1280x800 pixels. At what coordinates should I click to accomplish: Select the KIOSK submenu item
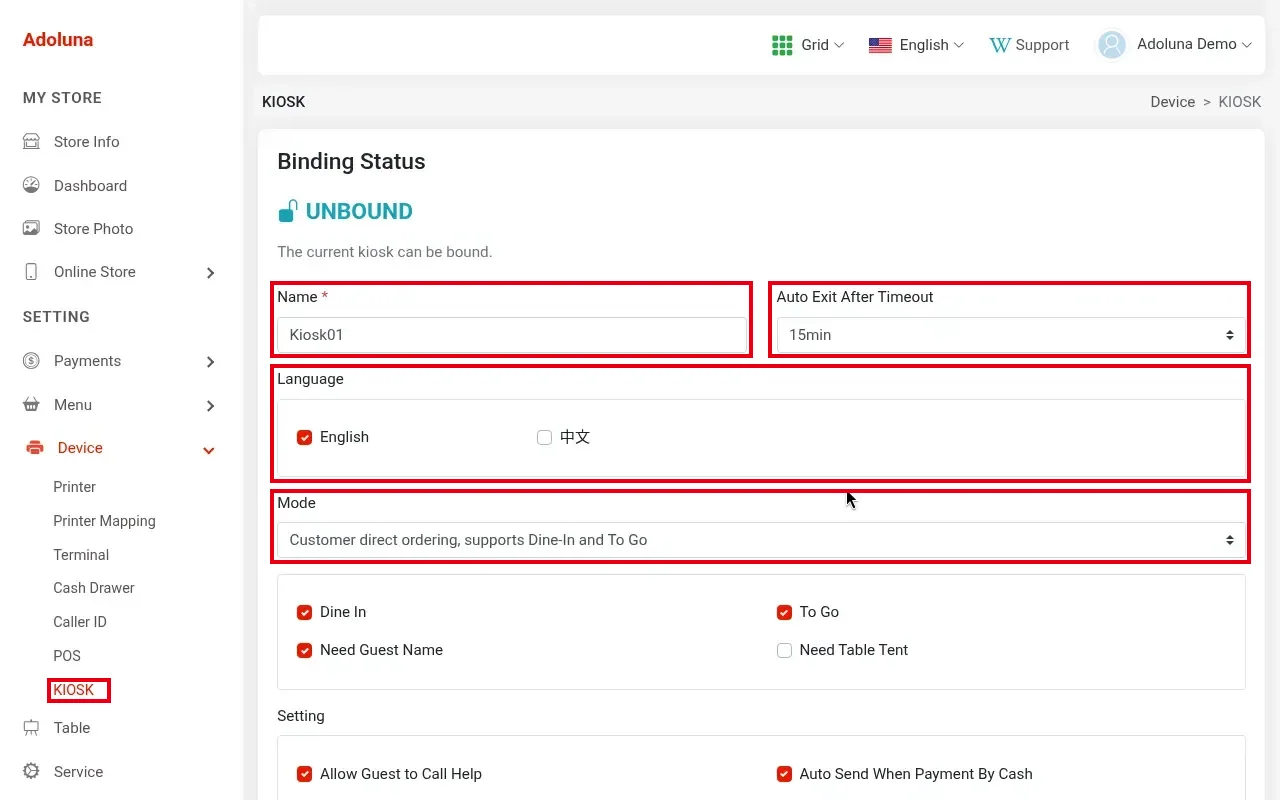click(74, 690)
